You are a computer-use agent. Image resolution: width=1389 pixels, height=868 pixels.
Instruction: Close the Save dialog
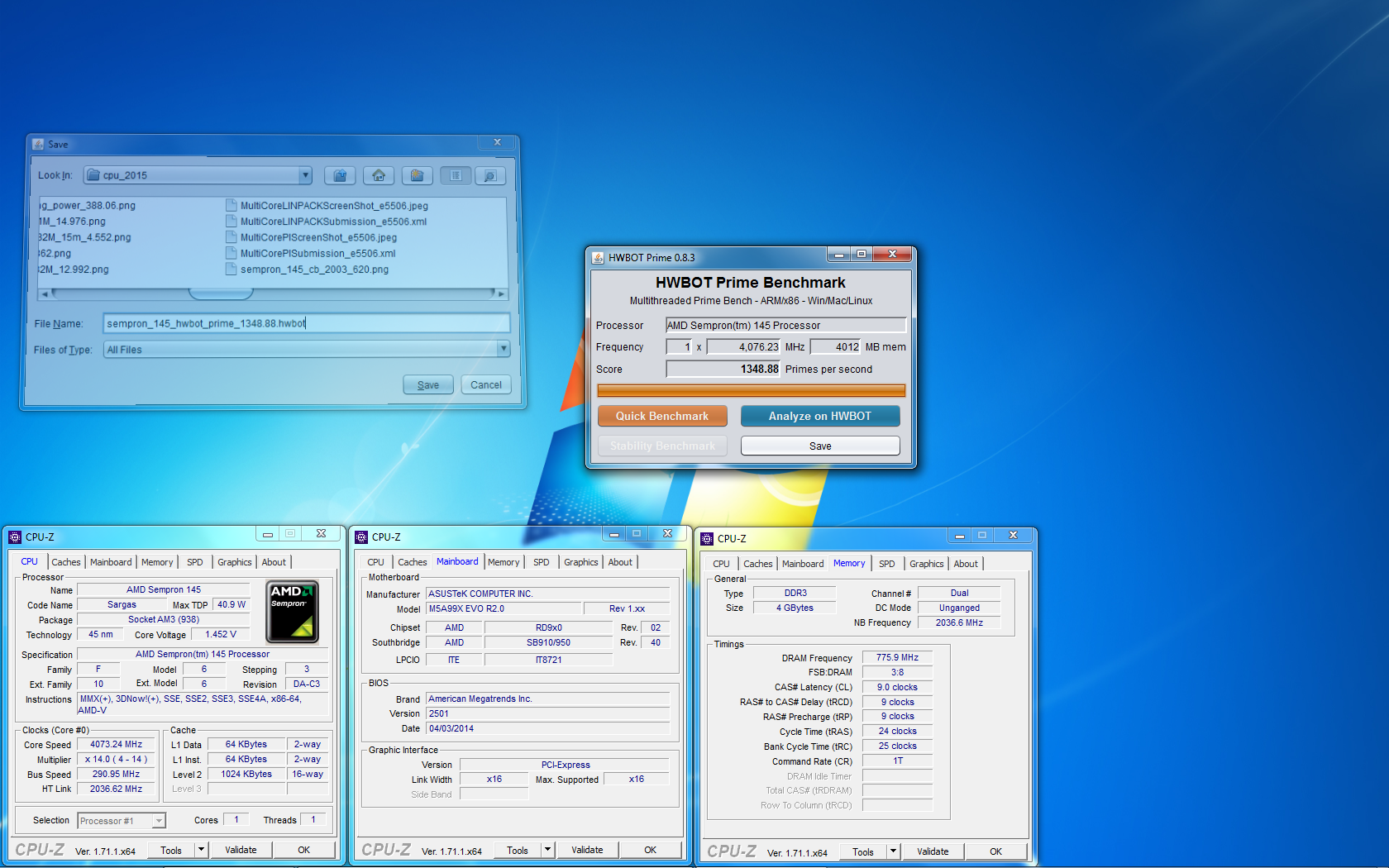[498, 142]
